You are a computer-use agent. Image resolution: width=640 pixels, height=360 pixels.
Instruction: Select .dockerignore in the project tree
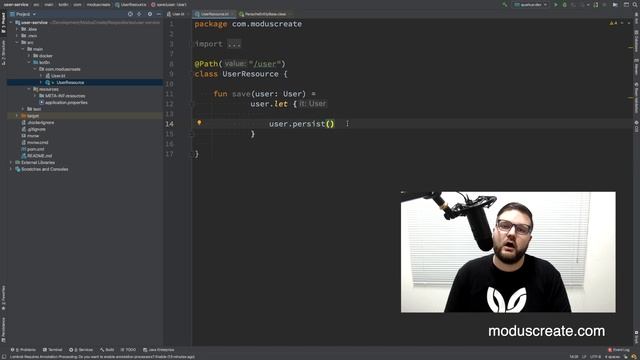(x=40, y=122)
